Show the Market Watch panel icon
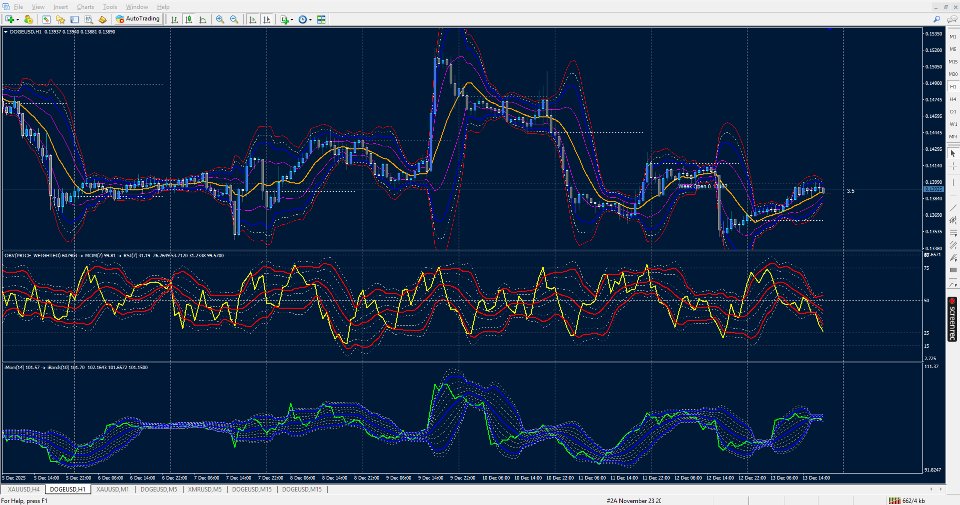The width and height of the screenshot is (960, 505). coord(47,20)
